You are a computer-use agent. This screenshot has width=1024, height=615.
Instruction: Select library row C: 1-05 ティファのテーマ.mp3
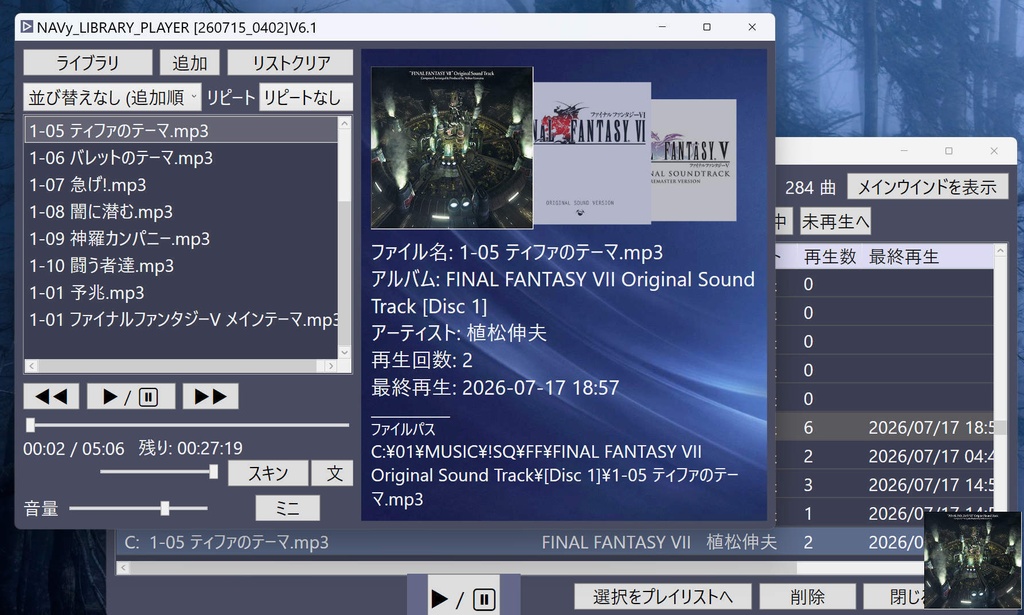521,542
